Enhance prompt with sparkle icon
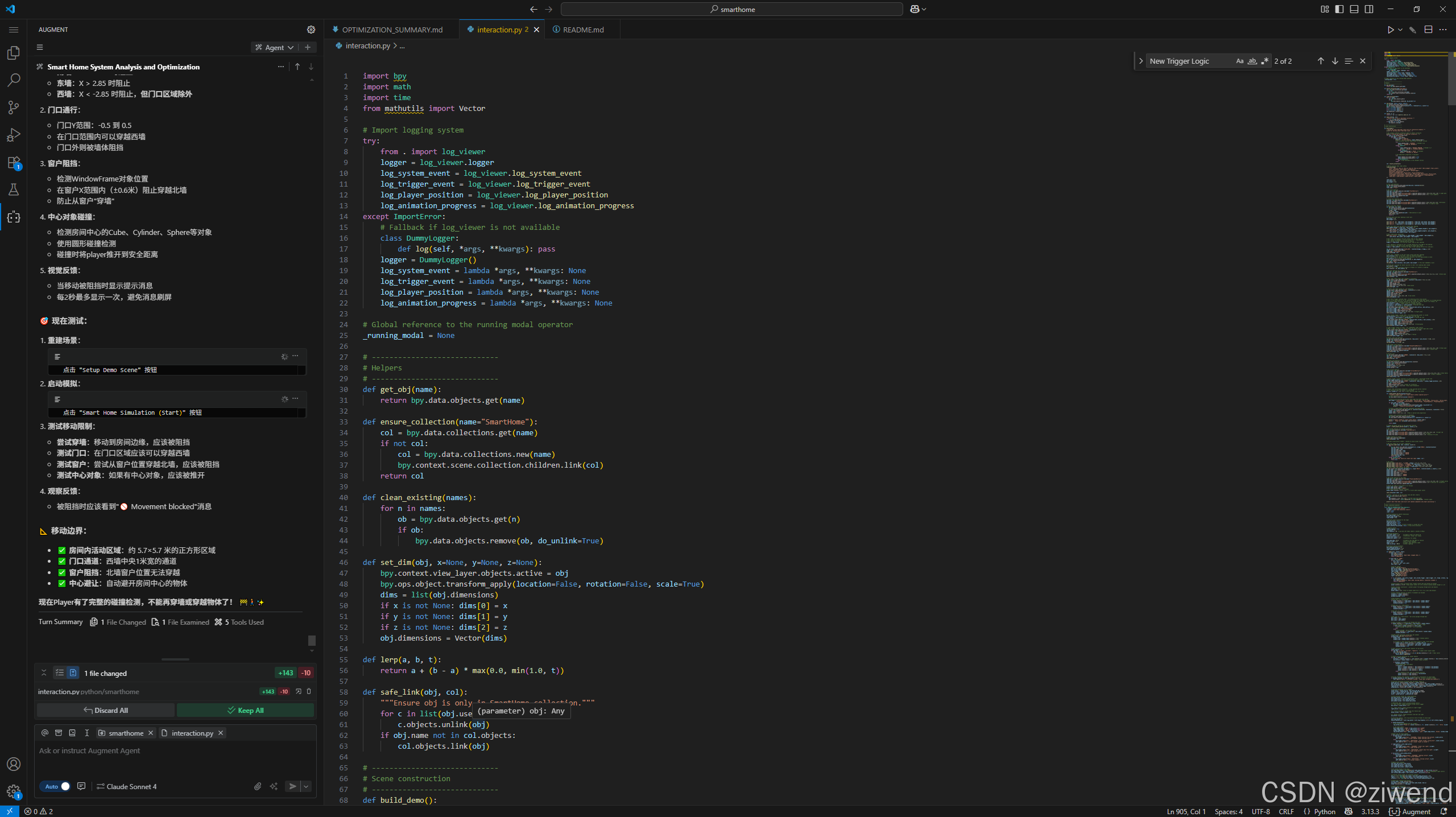 point(274,786)
